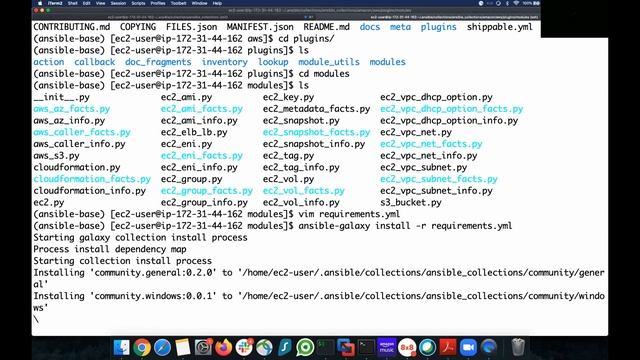This screenshot has width=640, height=360.
Task: Click 'ec2_vpc_dhcp_option_facts.py' file name
Action: [x=451, y=109]
